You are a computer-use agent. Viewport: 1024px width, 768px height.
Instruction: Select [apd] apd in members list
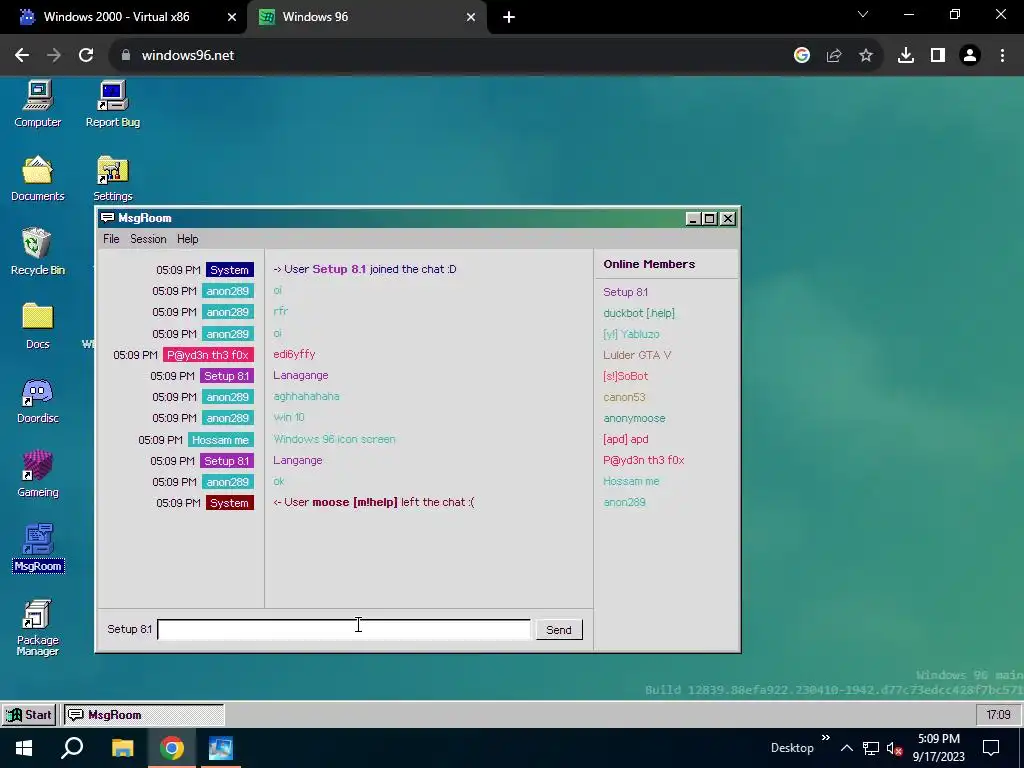[625, 439]
